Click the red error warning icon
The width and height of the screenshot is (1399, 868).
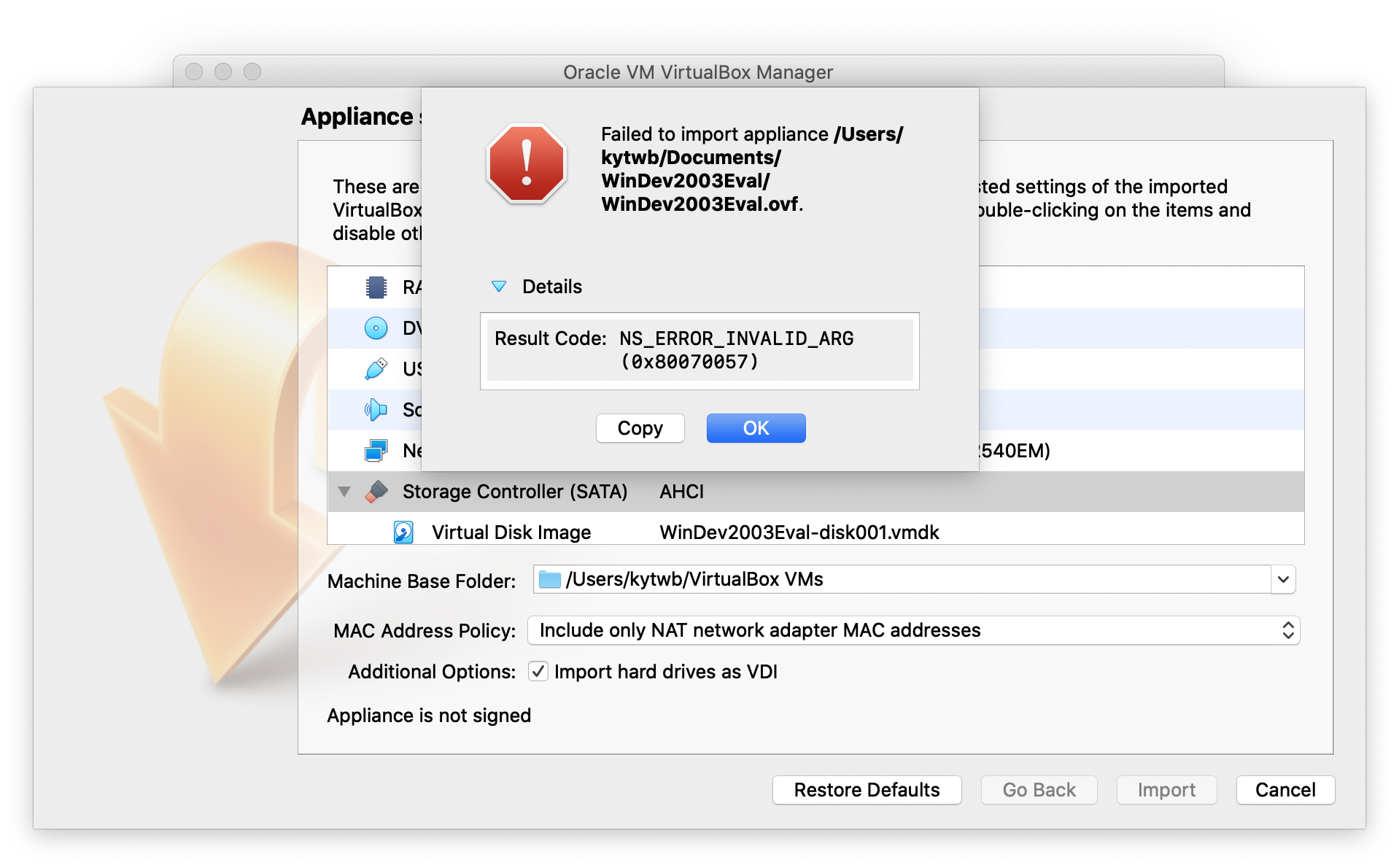(x=527, y=163)
